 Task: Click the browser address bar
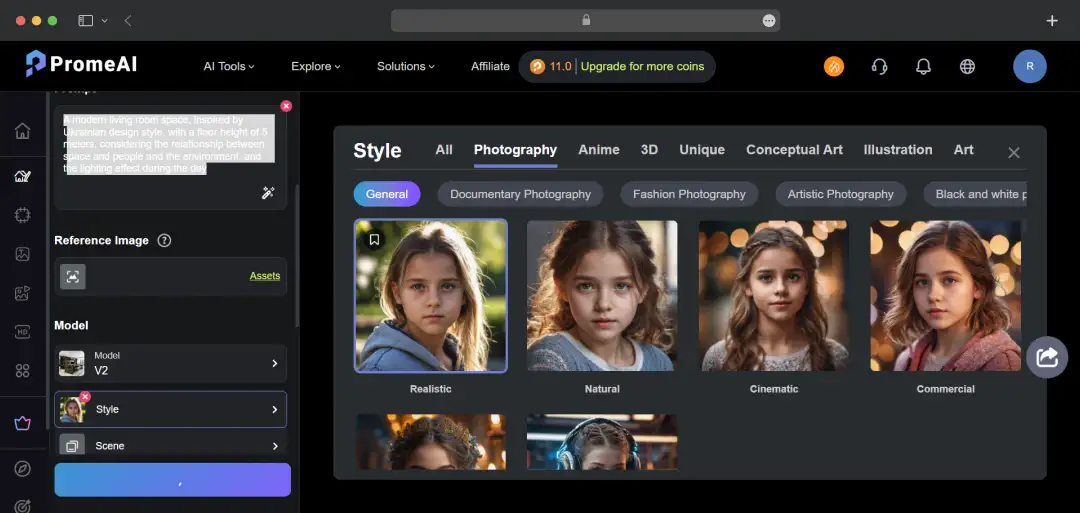click(585, 21)
